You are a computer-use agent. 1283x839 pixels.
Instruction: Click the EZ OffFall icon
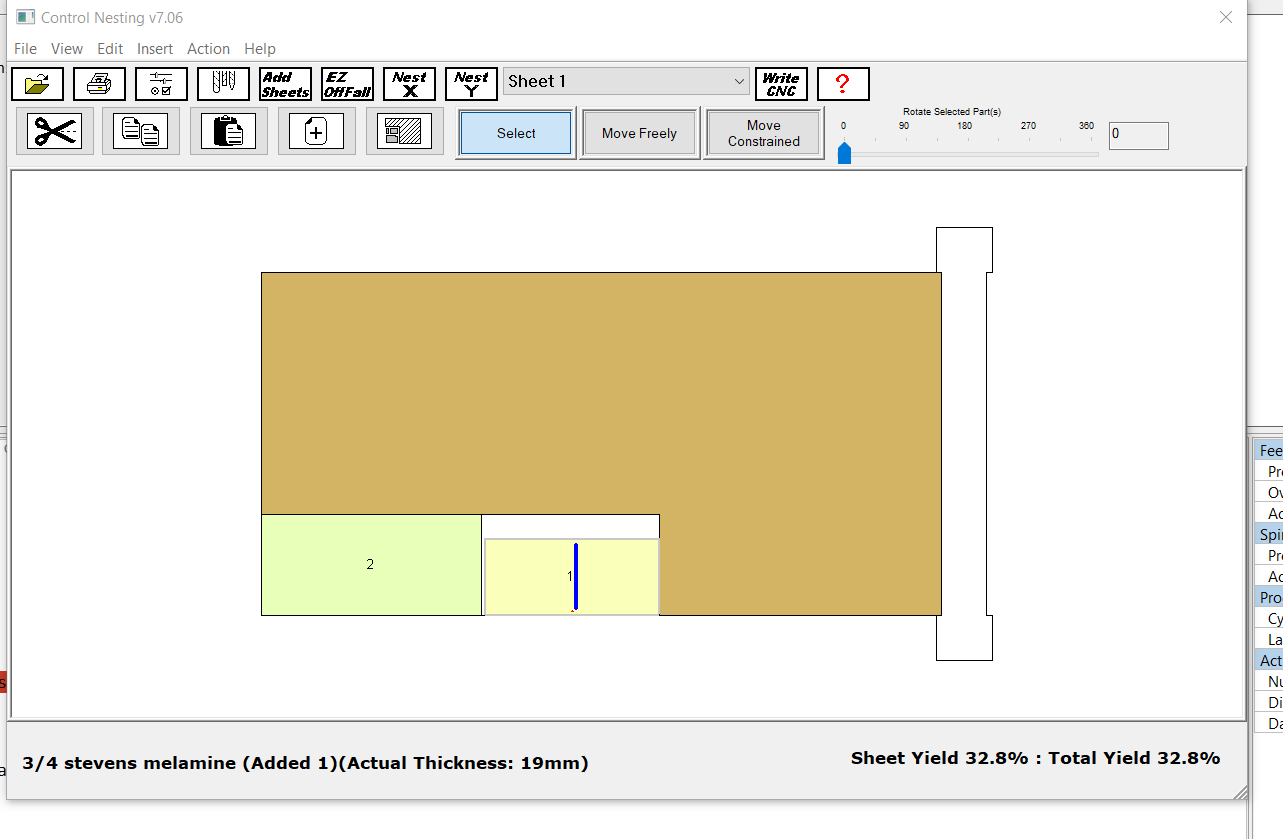347,84
